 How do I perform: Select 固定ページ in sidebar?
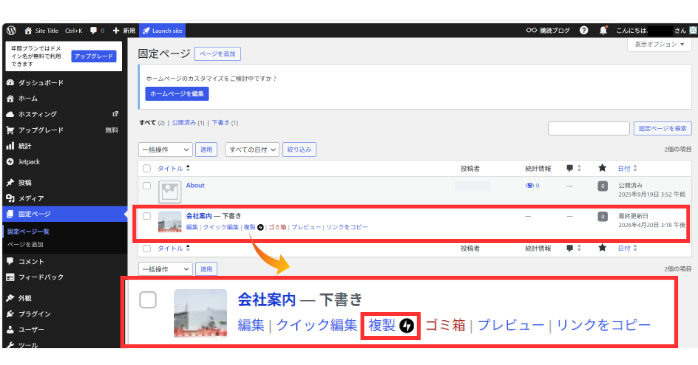pos(65,214)
